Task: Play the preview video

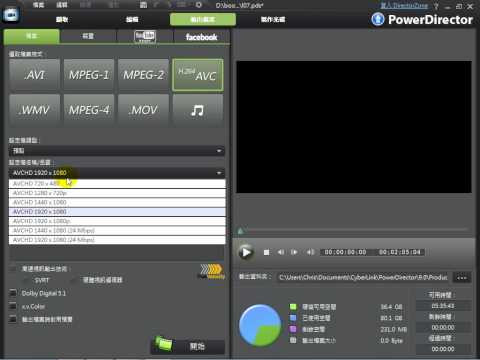Action: (246, 252)
